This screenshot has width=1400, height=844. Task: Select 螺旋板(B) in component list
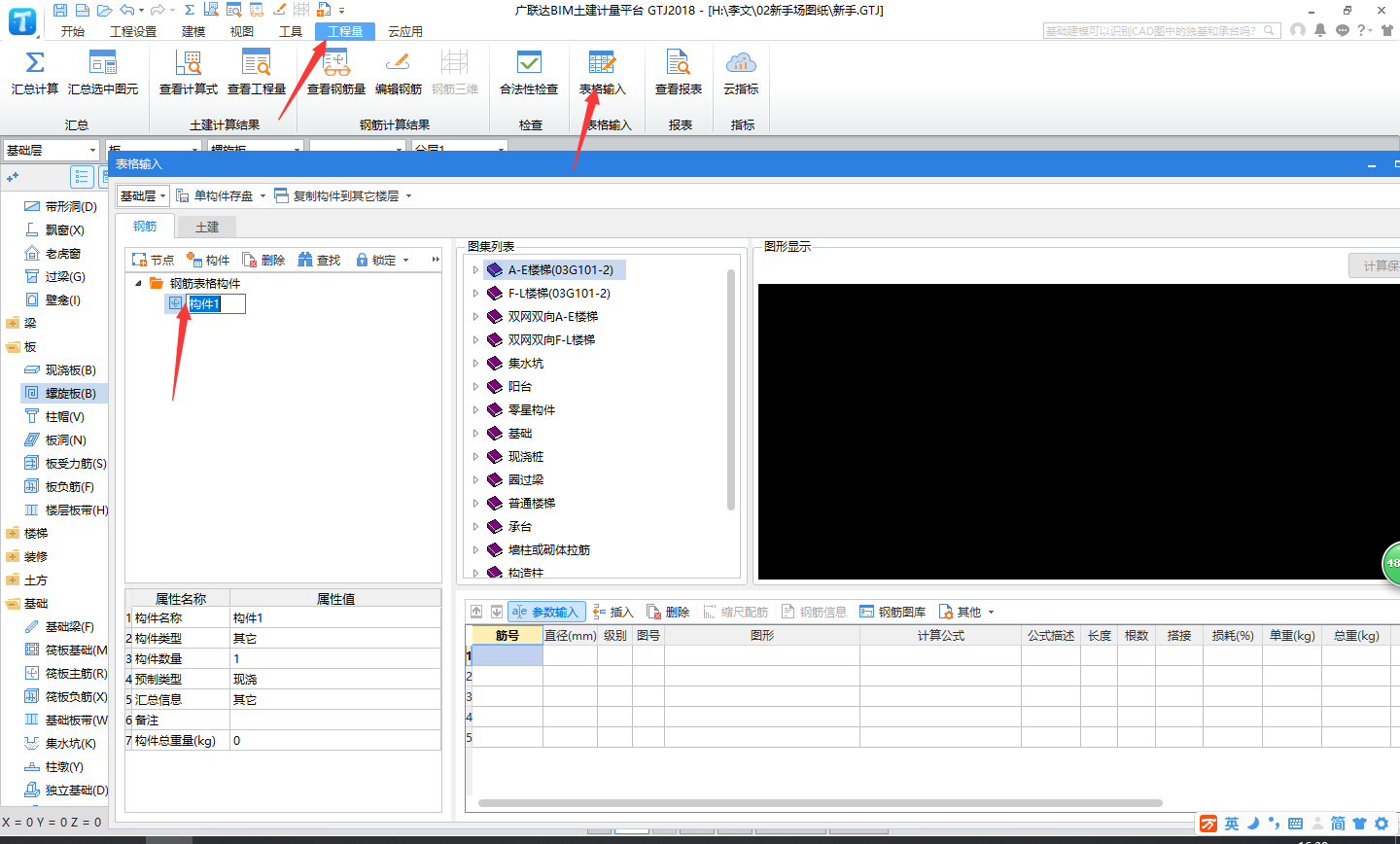tap(64, 393)
